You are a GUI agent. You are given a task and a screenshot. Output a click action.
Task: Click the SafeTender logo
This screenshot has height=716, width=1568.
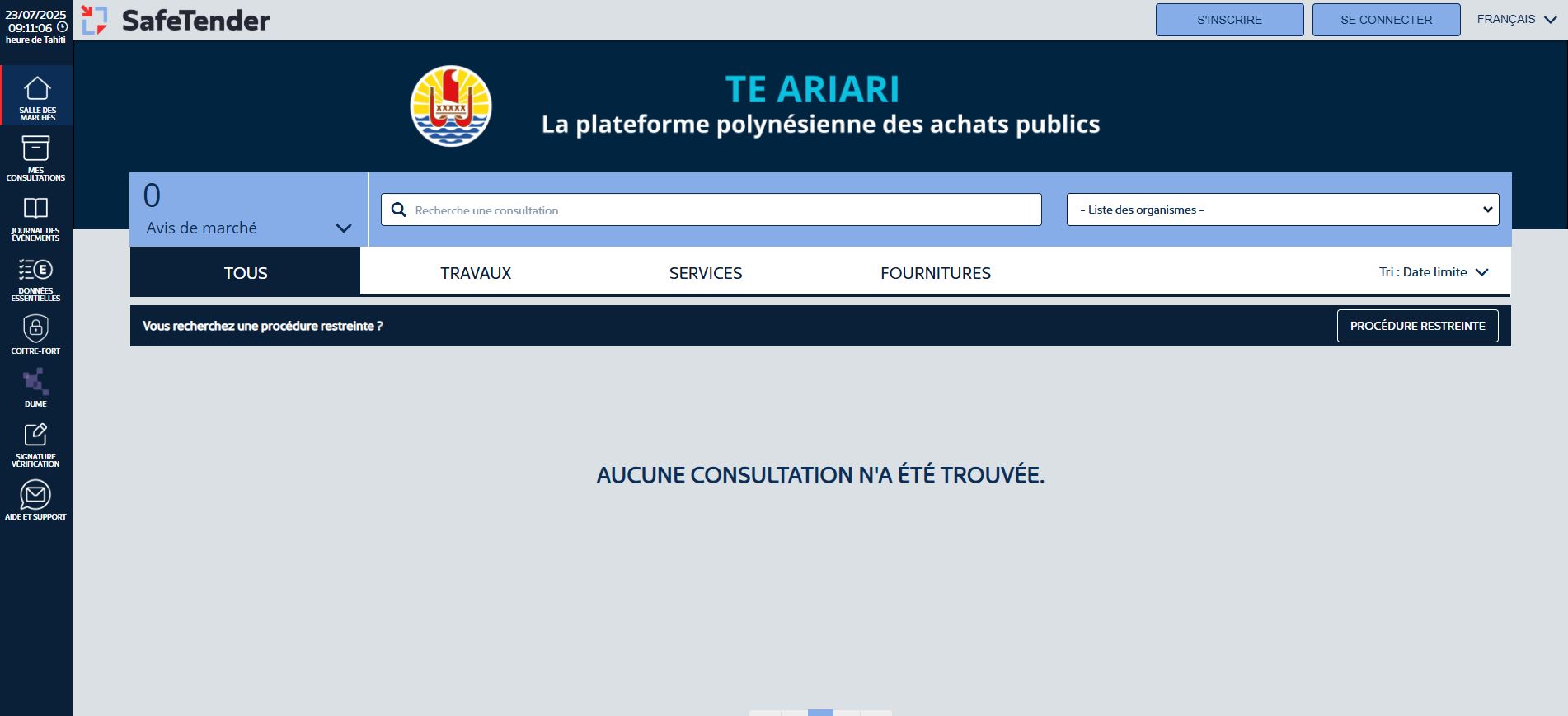click(x=176, y=20)
